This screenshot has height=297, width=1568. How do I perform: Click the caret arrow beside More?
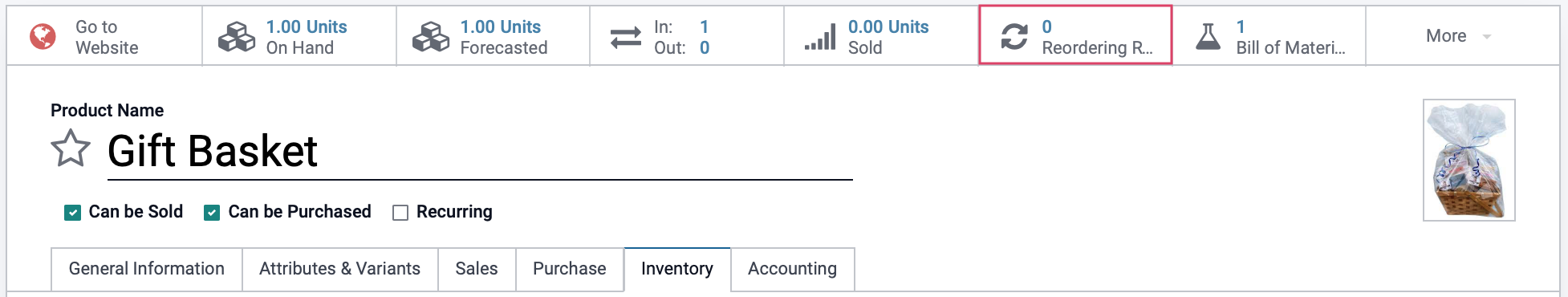(1487, 37)
